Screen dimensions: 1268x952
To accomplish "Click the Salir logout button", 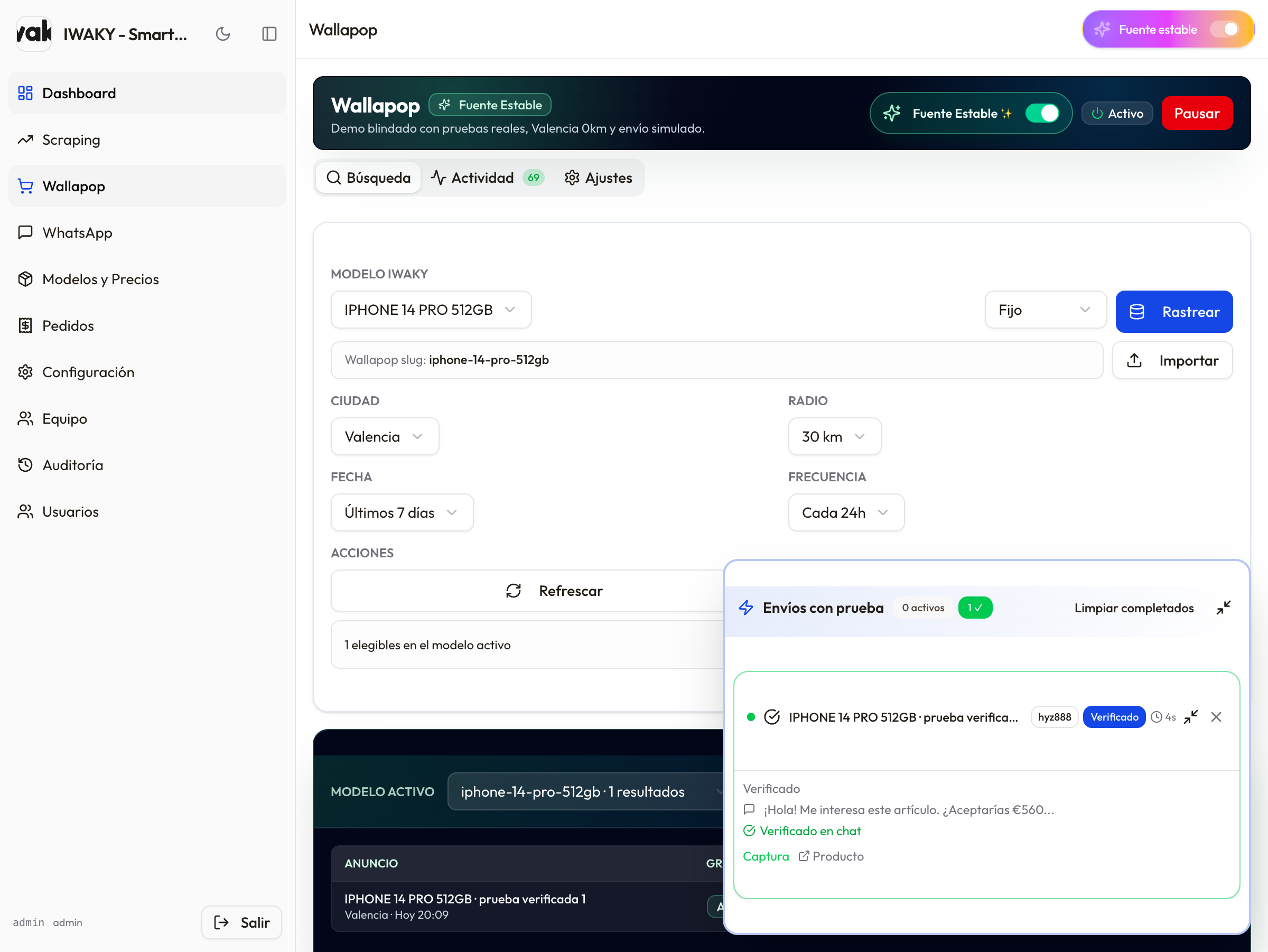I will click(x=241, y=922).
